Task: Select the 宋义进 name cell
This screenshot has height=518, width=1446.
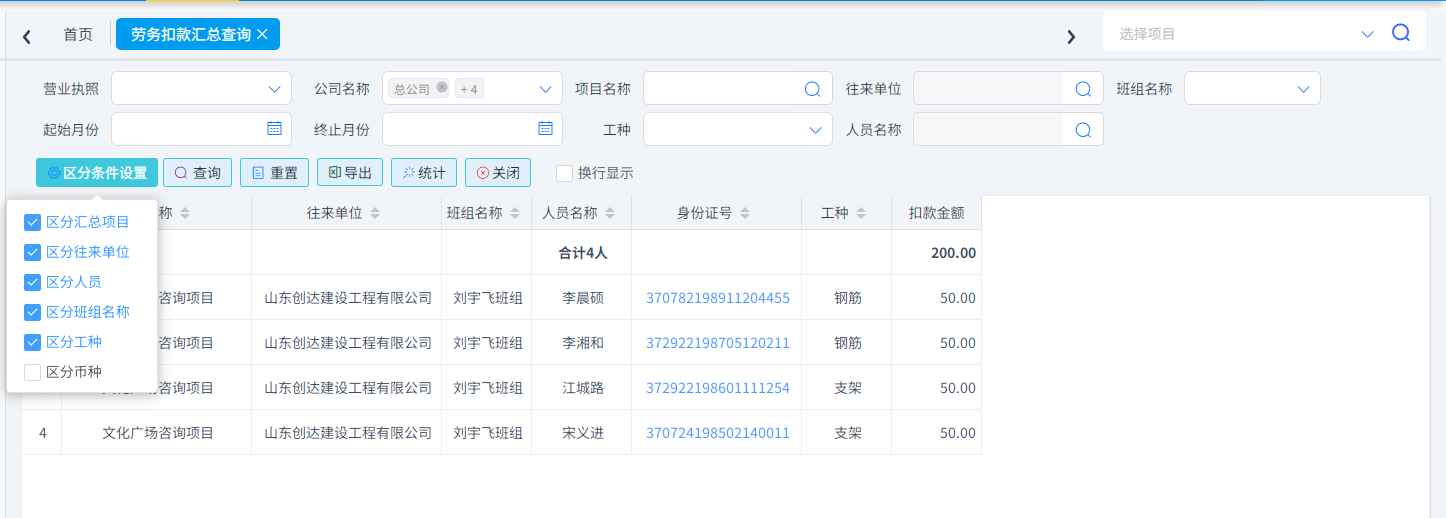Action: click(582, 433)
